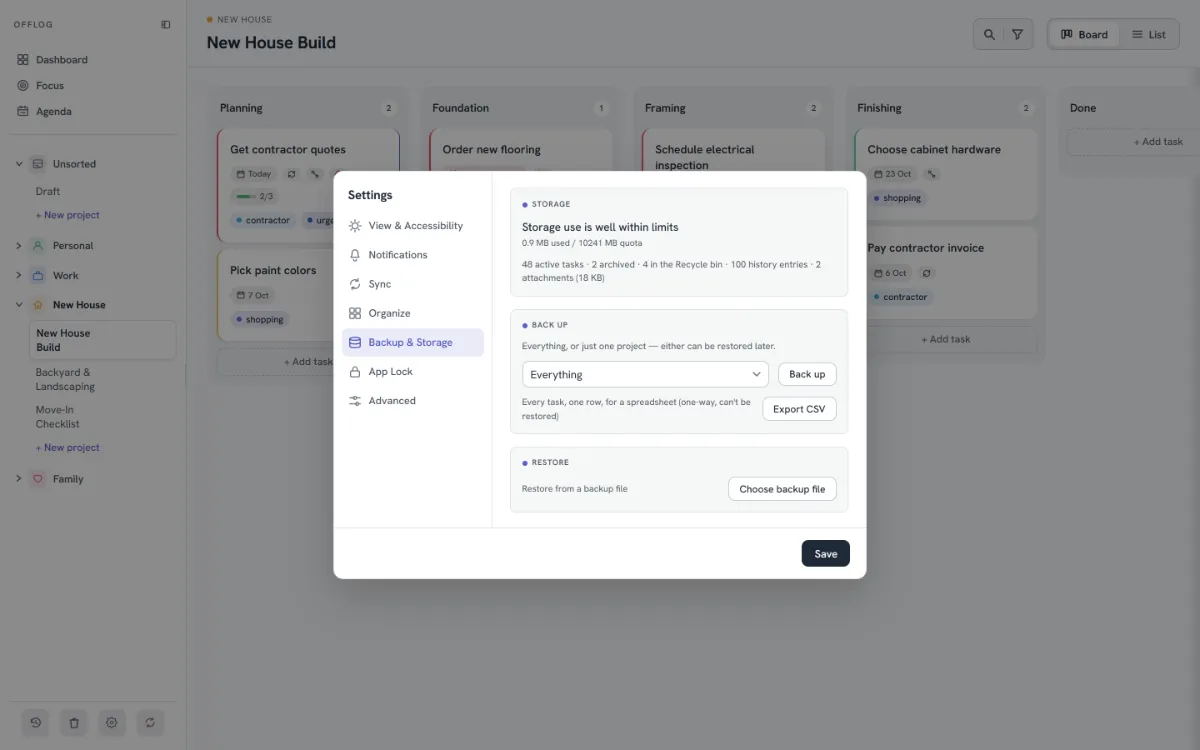Click Export CSV button

pos(799,409)
